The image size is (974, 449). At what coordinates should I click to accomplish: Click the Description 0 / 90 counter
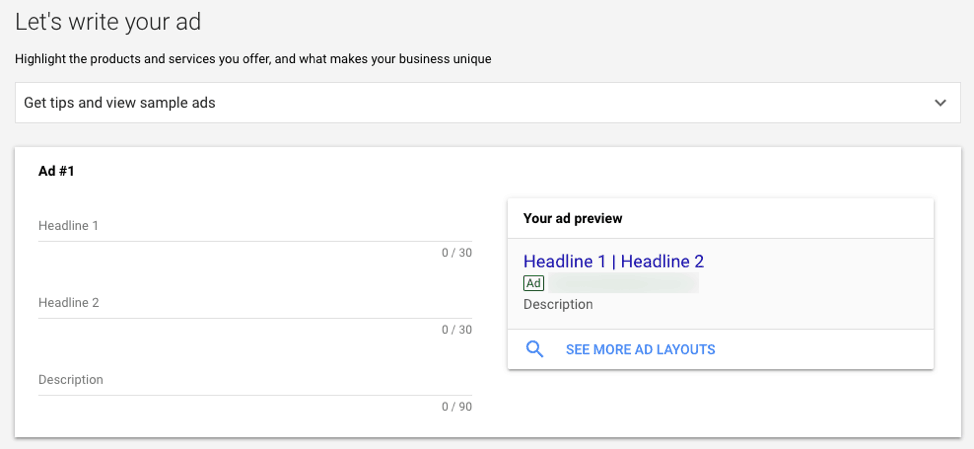click(456, 407)
